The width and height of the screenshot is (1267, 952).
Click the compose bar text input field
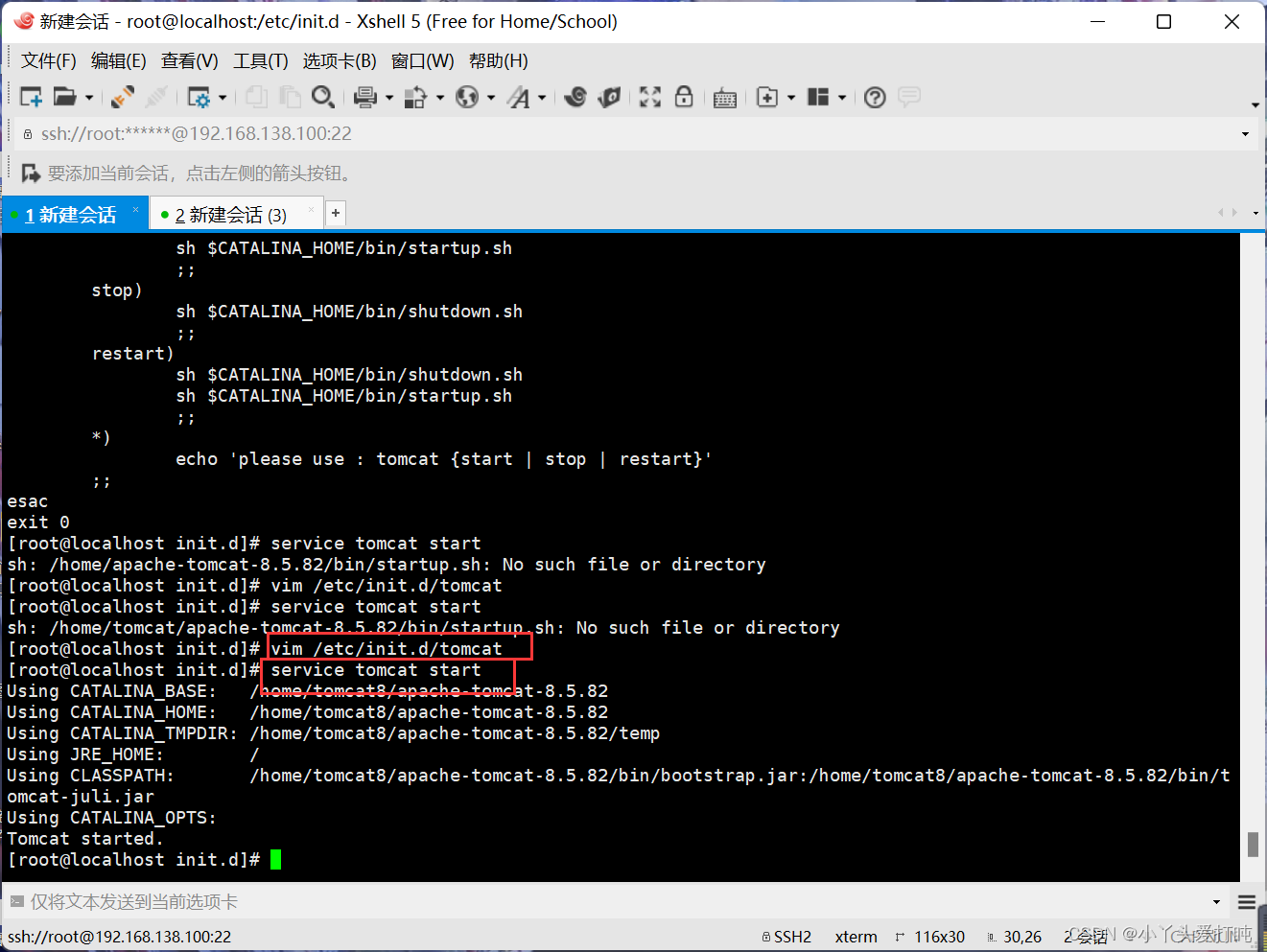point(614,902)
